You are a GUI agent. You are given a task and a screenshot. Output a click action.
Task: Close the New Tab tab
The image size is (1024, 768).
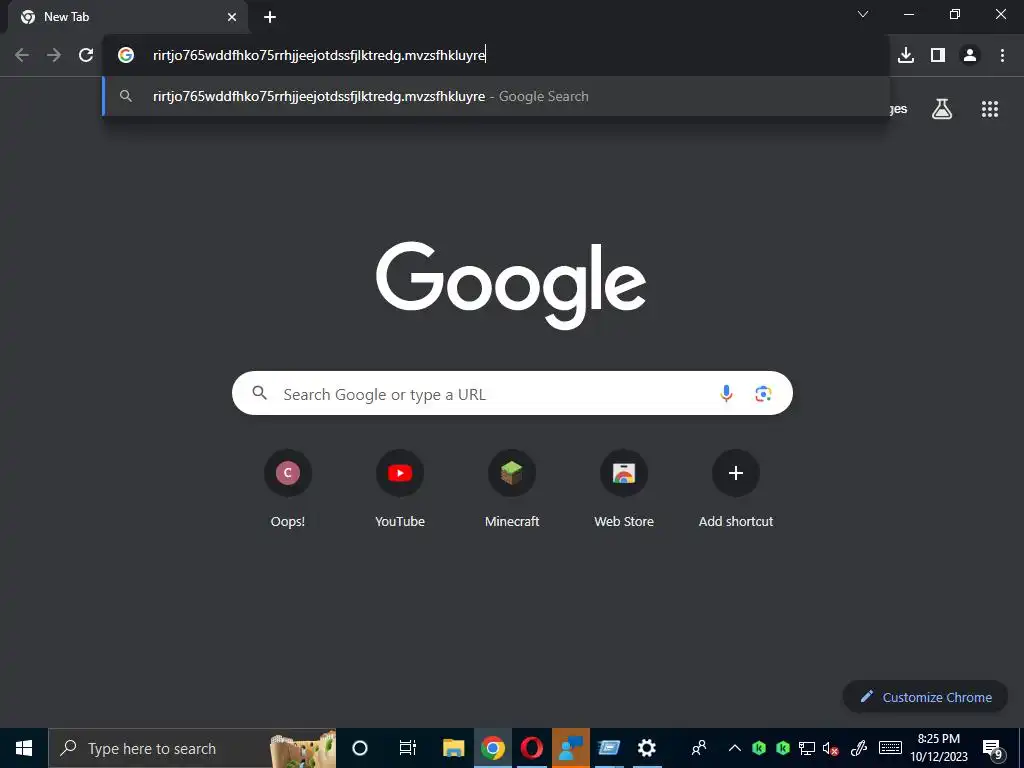(232, 17)
